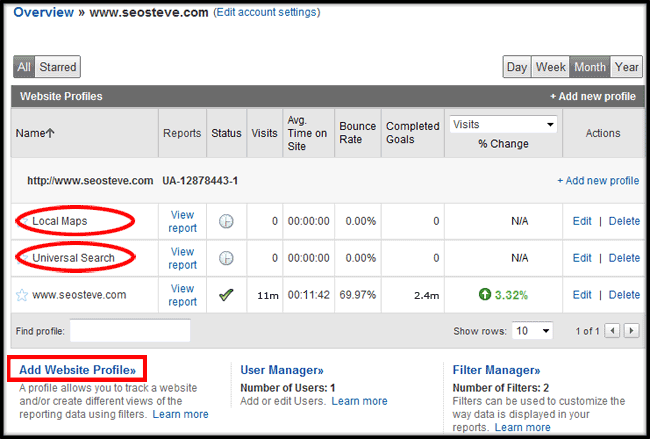650x439 pixels.
Task: Click UA-12878443-1 tracking ID
Action: click(200, 181)
